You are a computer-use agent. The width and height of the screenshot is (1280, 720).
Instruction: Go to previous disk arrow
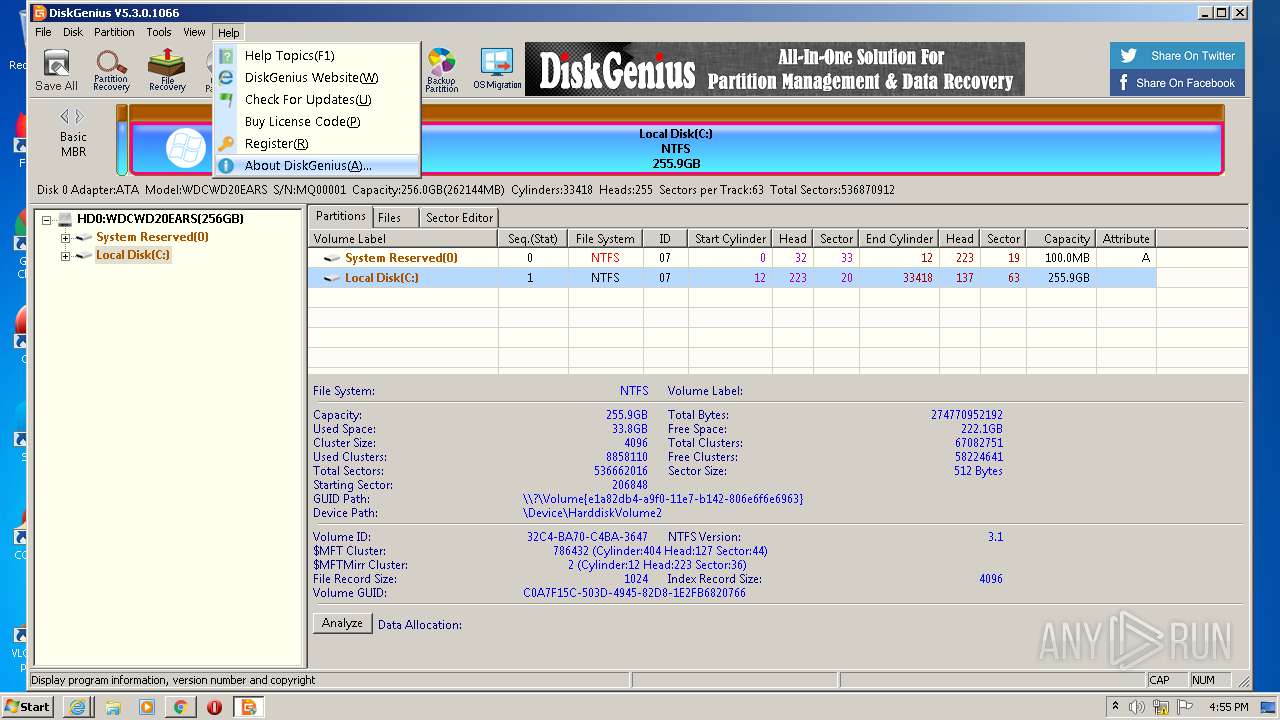pos(65,117)
